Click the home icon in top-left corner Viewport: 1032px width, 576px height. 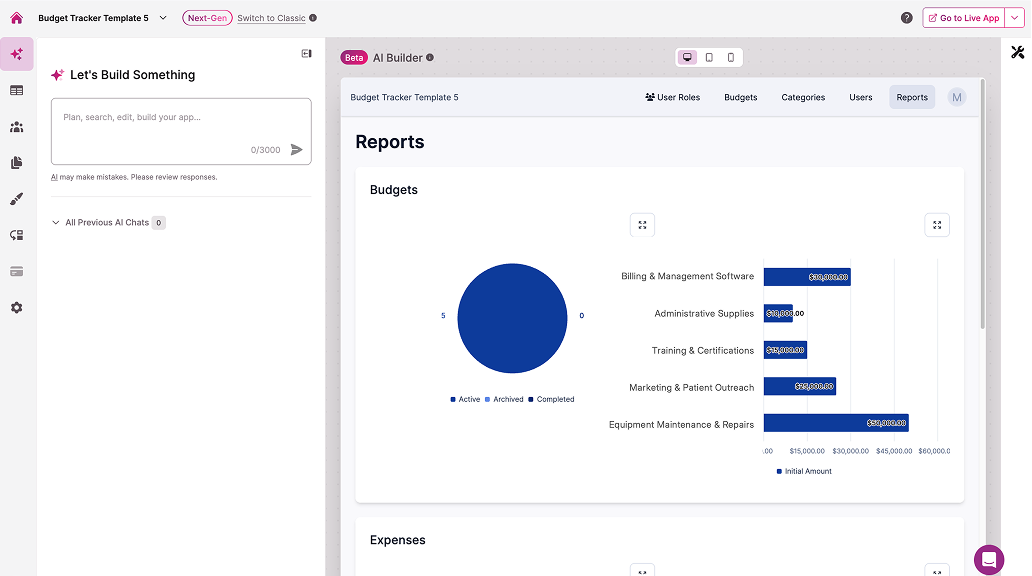(16, 18)
